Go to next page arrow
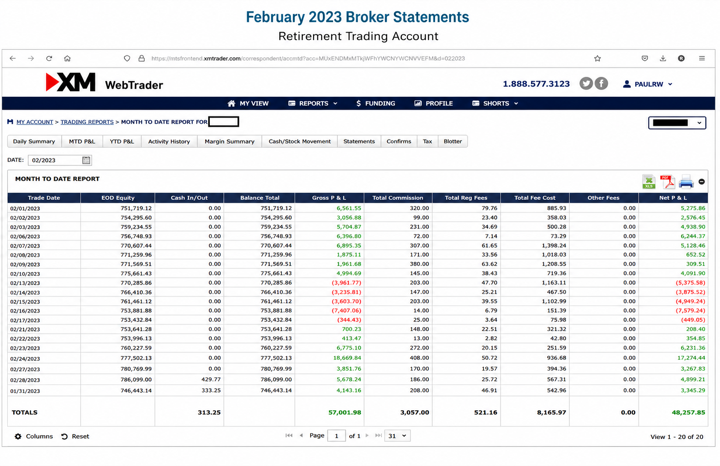 [x=367, y=435]
